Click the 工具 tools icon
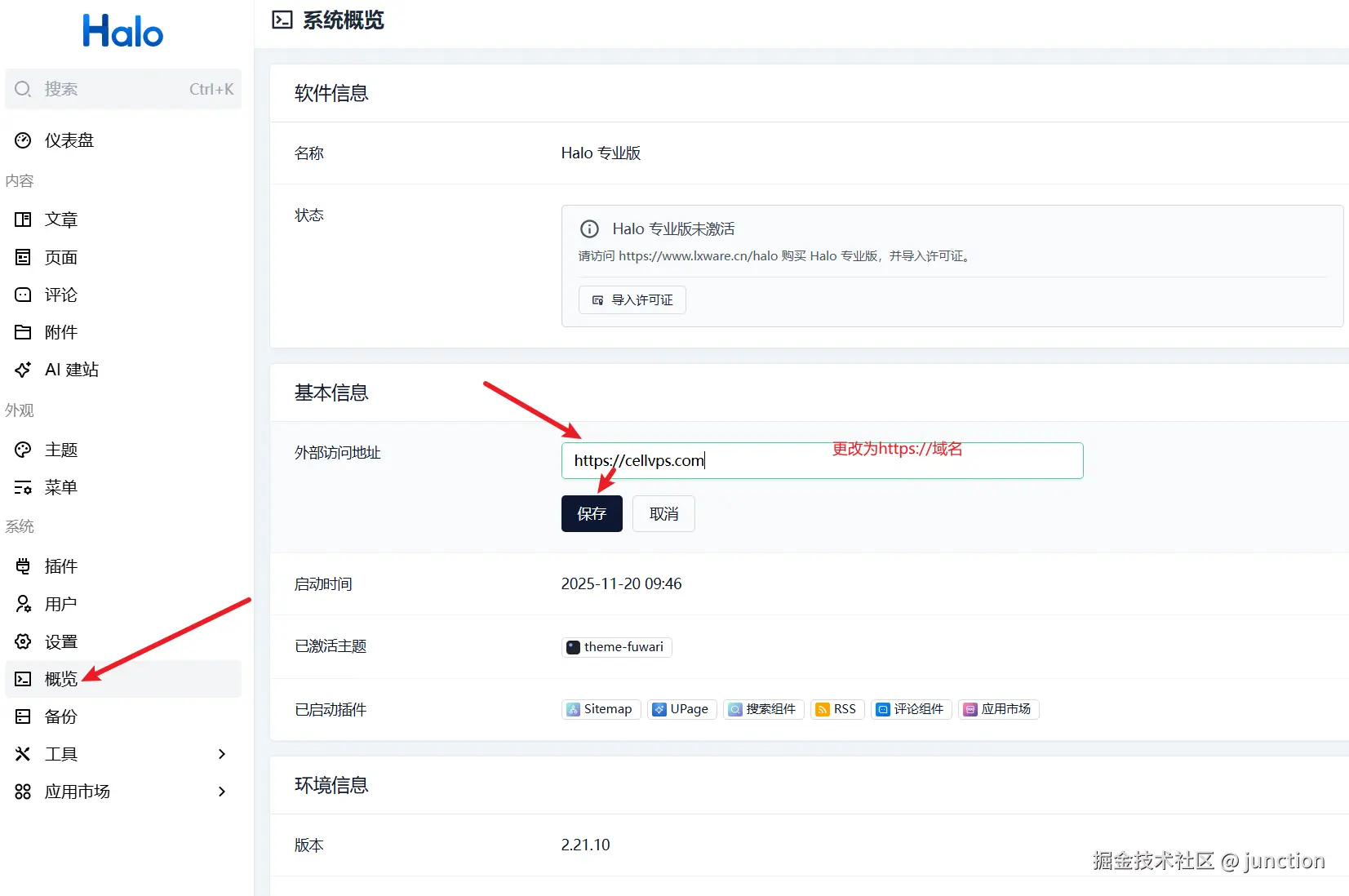1349x896 pixels. [23, 754]
